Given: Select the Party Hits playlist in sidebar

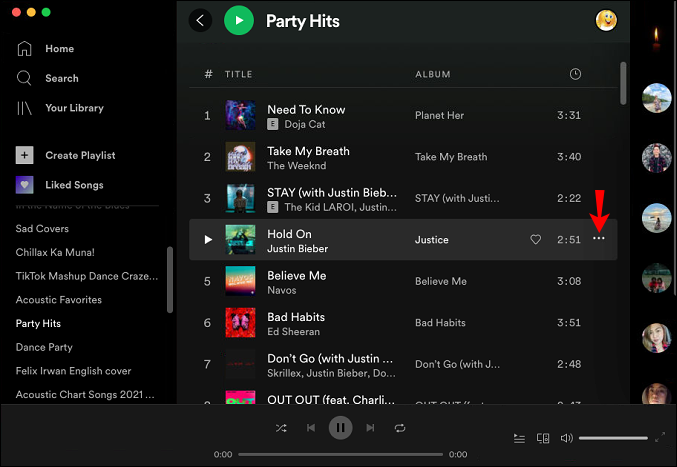Looking at the screenshot, I should point(38,323).
